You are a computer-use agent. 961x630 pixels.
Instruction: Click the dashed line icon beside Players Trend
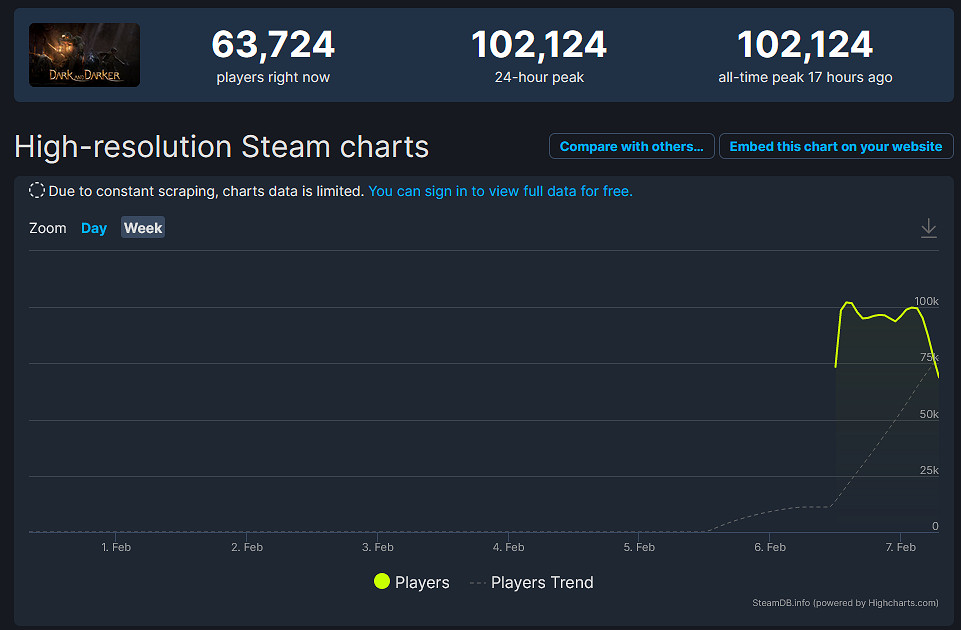tap(478, 582)
